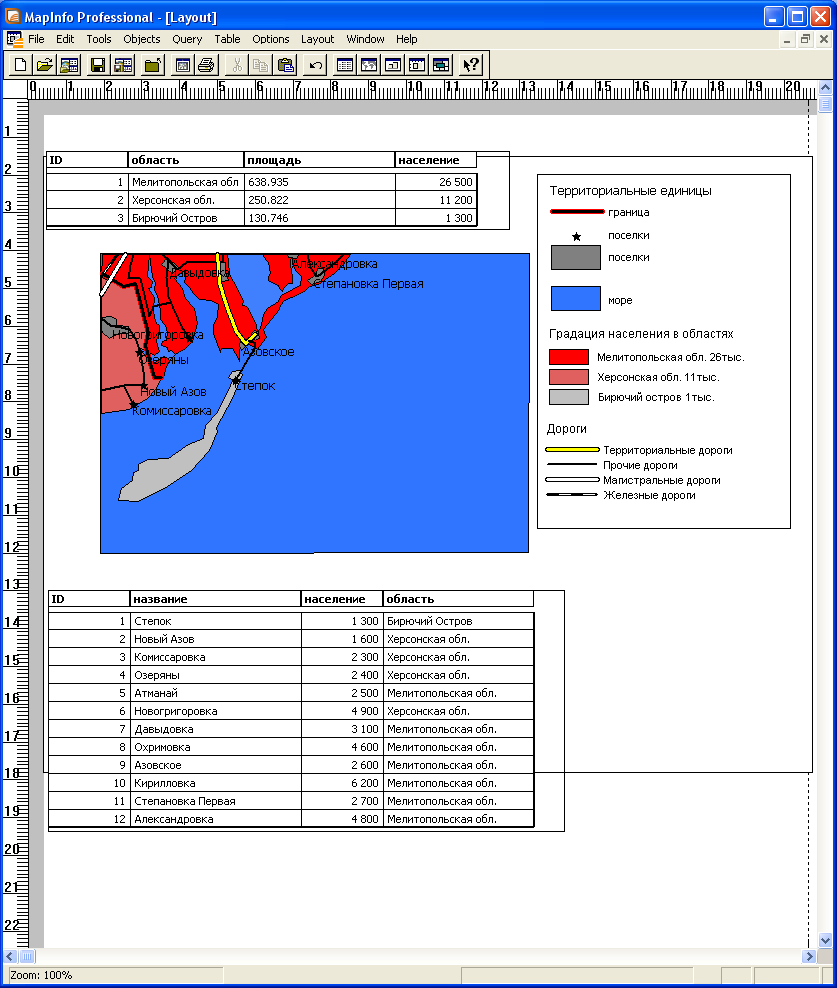The image size is (837, 988).
Task: Click the Print printer icon
Action: (206, 65)
